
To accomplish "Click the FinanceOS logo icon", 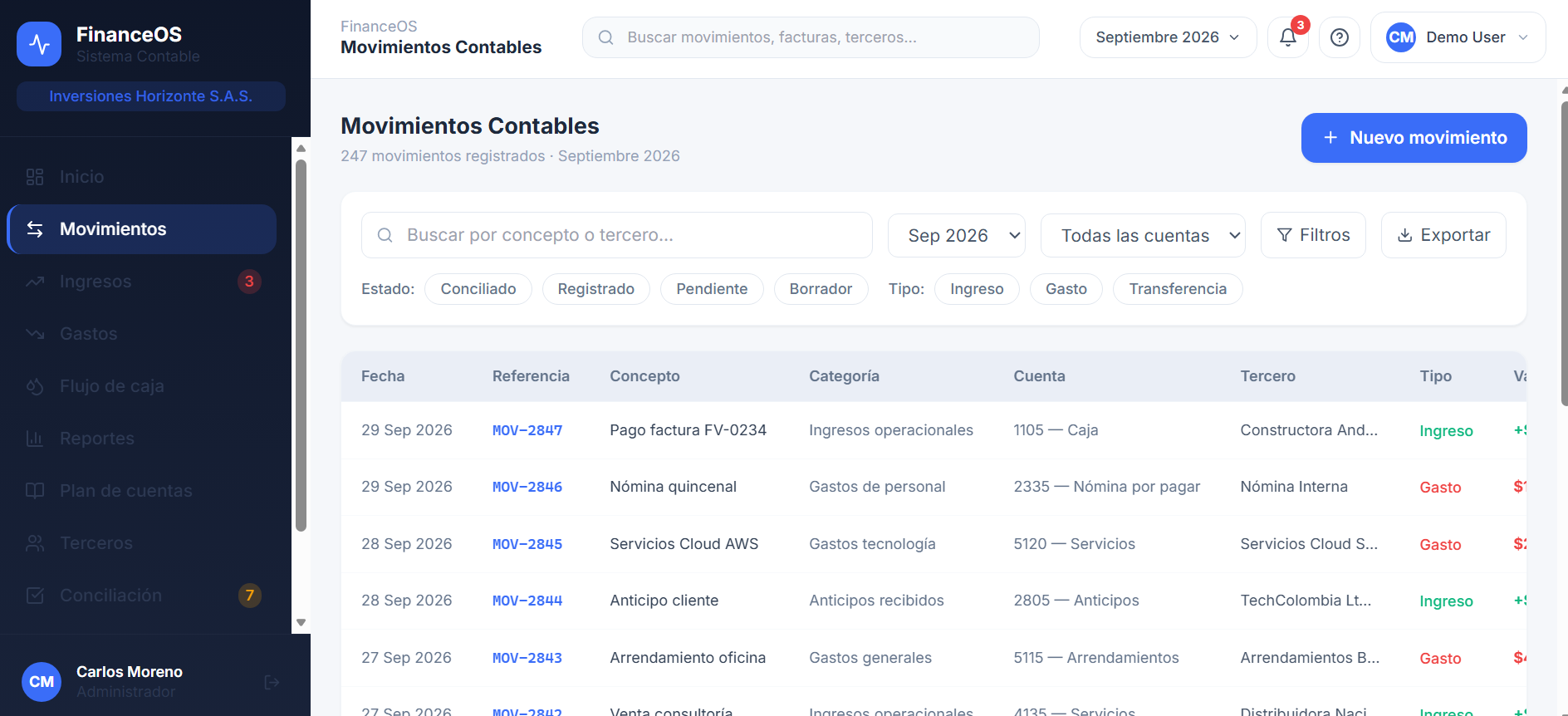I will point(39,44).
